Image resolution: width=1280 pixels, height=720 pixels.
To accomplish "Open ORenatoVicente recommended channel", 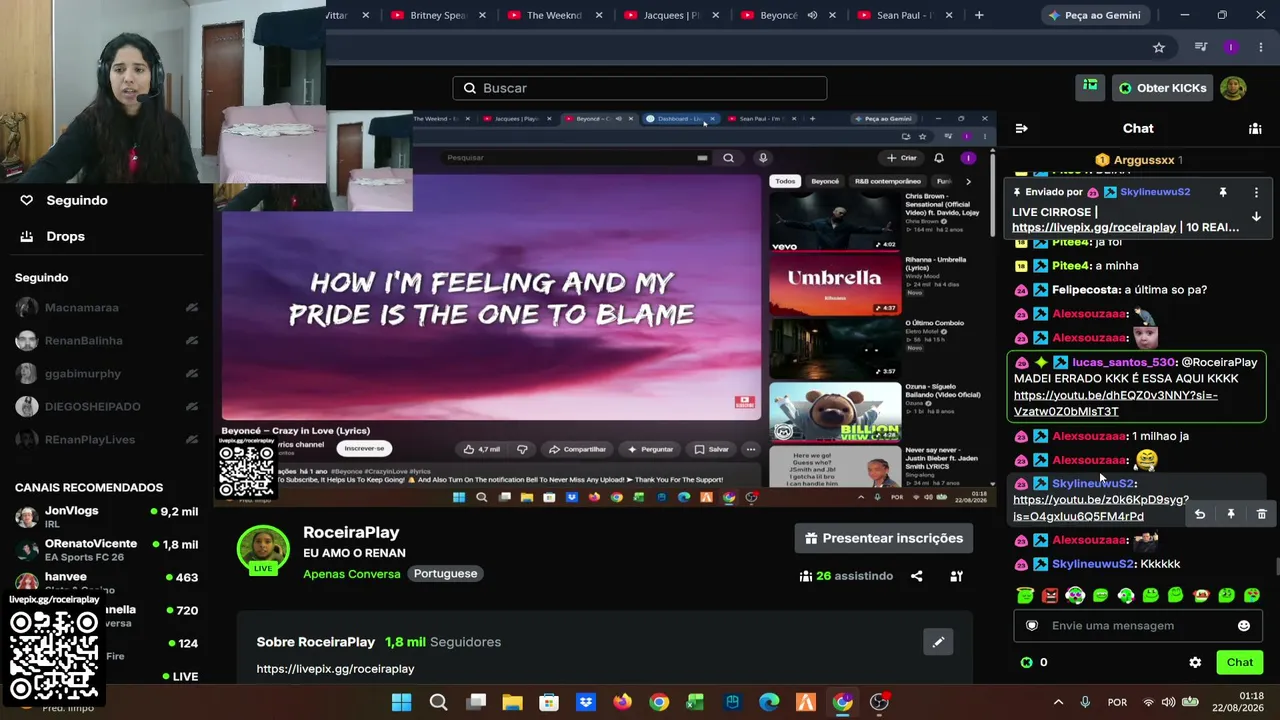I will (x=106, y=550).
